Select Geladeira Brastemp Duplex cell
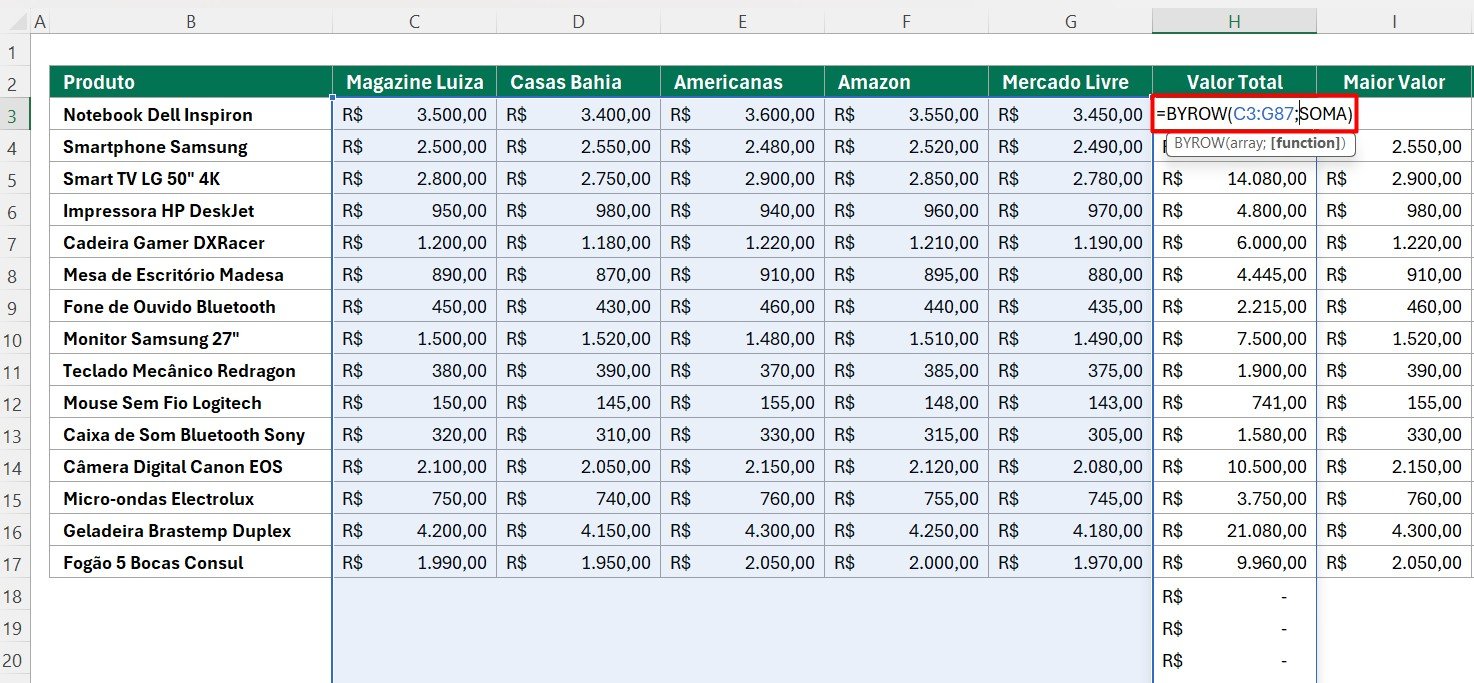The height and width of the screenshot is (683, 1474). [x=191, y=530]
